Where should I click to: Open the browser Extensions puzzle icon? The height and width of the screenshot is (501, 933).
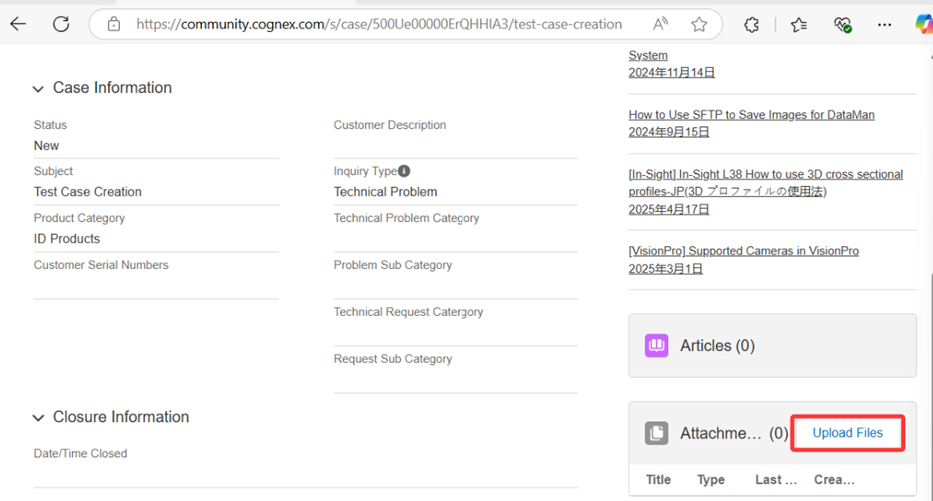752,24
